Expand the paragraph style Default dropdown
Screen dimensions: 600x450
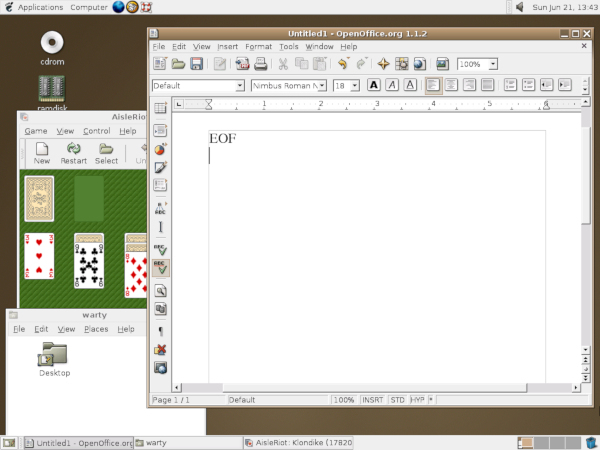click(x=240, y=85)
